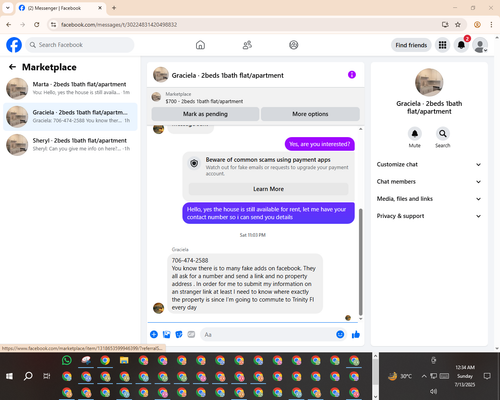Image resolution: width=500 pixels, height=400 pixels.
Task: Bookmark this page with the star icon
Action: [458, 25]
